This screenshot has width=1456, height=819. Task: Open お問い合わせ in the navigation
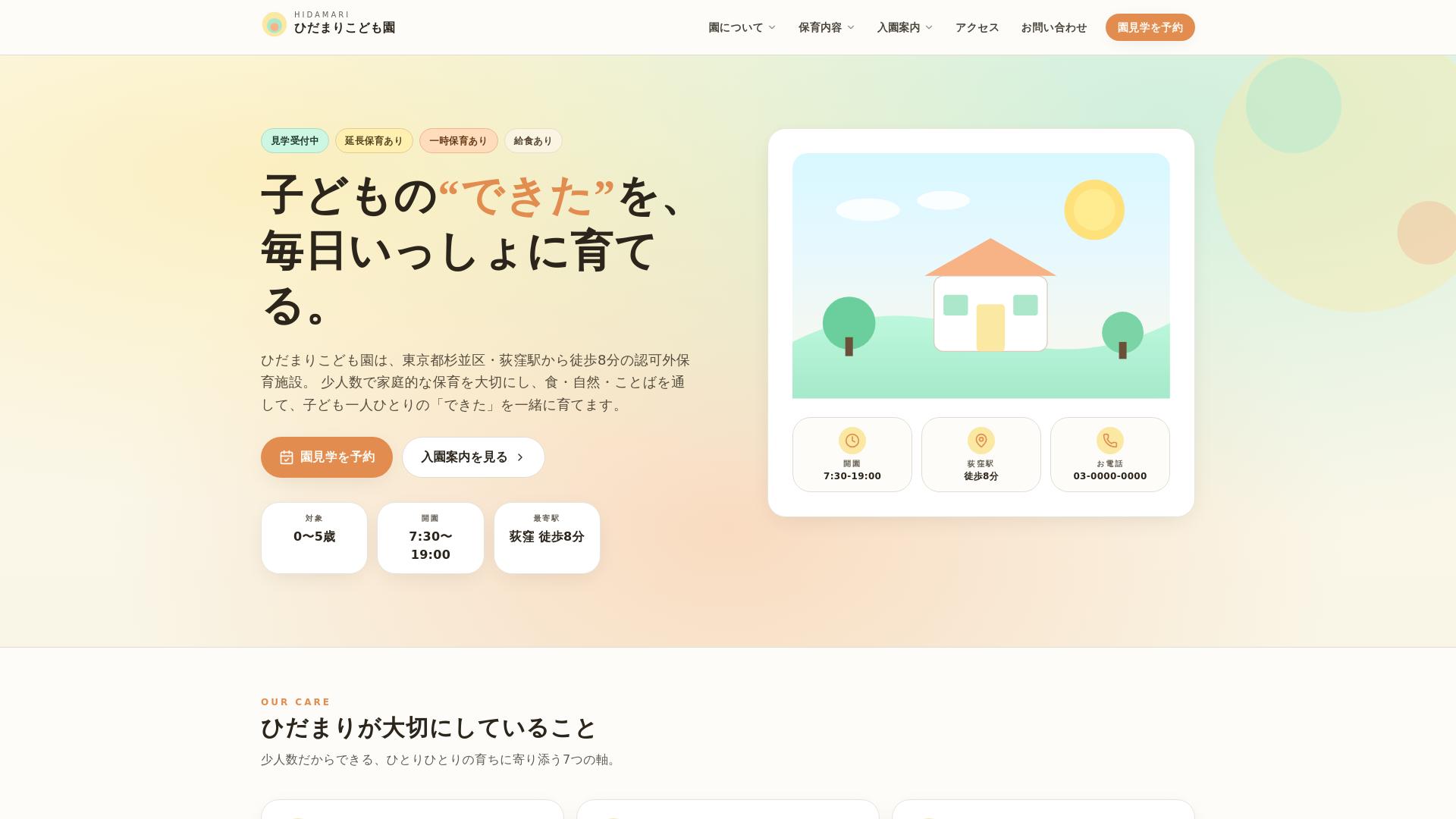coord(1054,27)
